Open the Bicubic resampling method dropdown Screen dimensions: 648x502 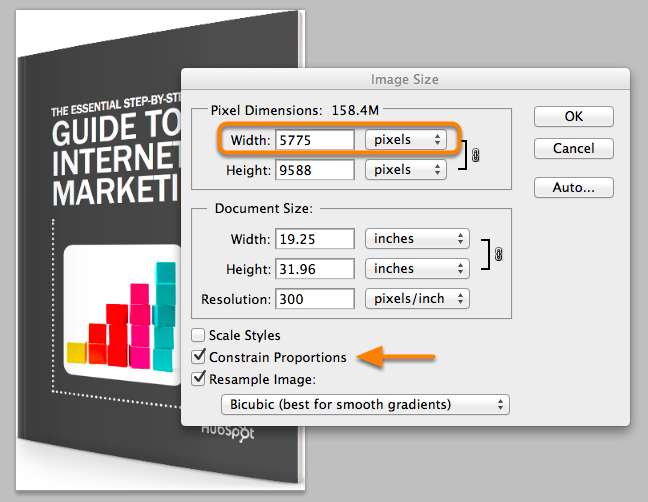364,405
